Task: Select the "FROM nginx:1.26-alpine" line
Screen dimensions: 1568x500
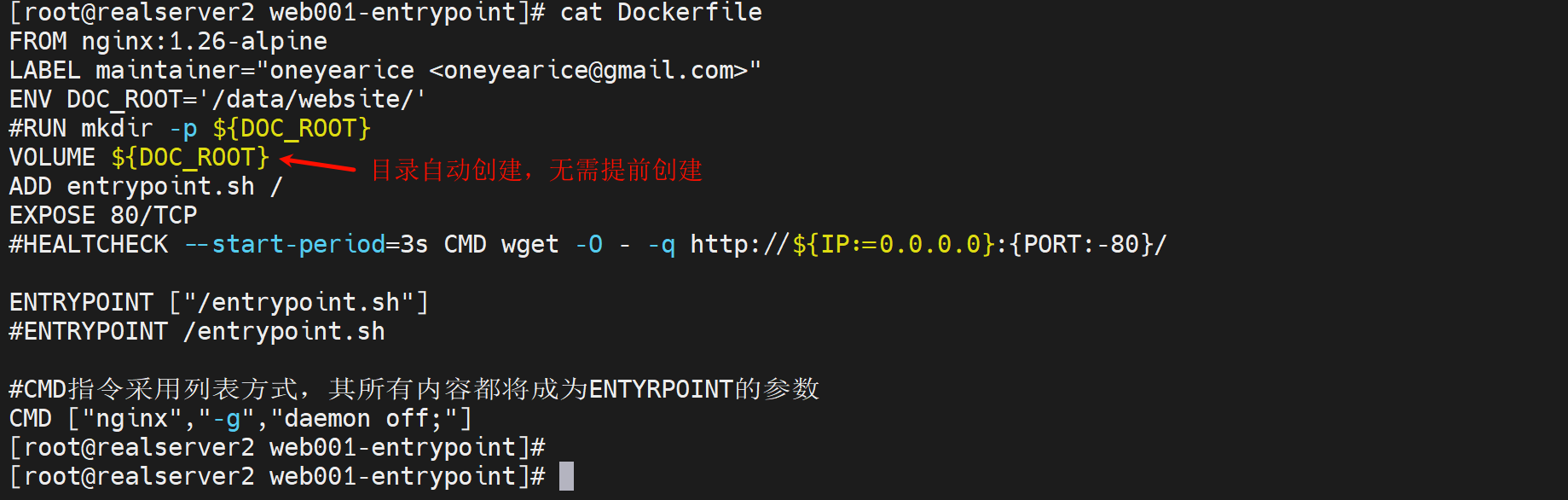Action: (x=168, y=41)
